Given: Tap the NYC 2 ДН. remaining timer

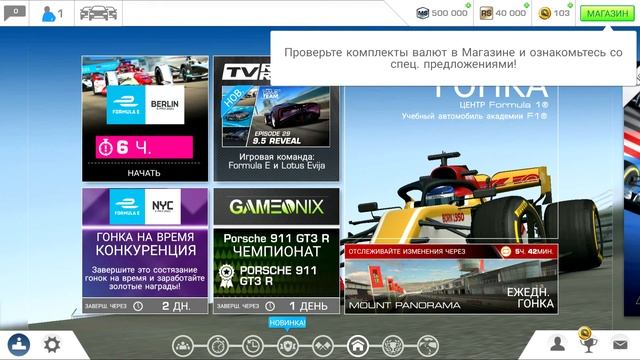Looking at the screenshot, I should [x=145, y=306].
